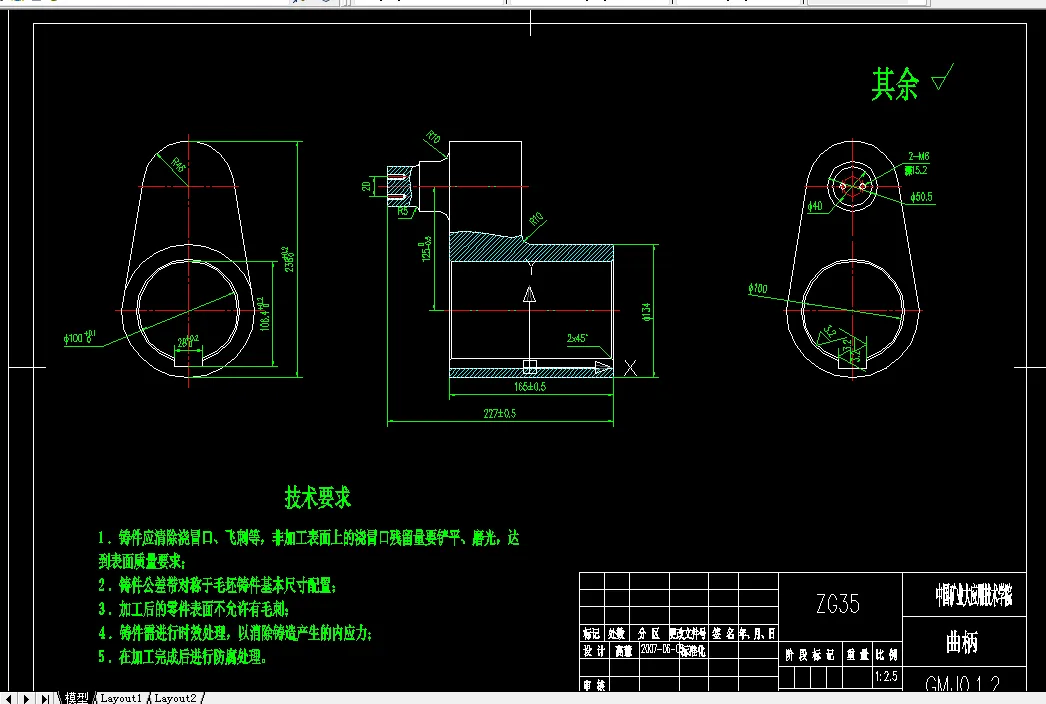Select the roughness symbol next to 其余
This screenshot has height=704, width=1046.
(943, 77)
